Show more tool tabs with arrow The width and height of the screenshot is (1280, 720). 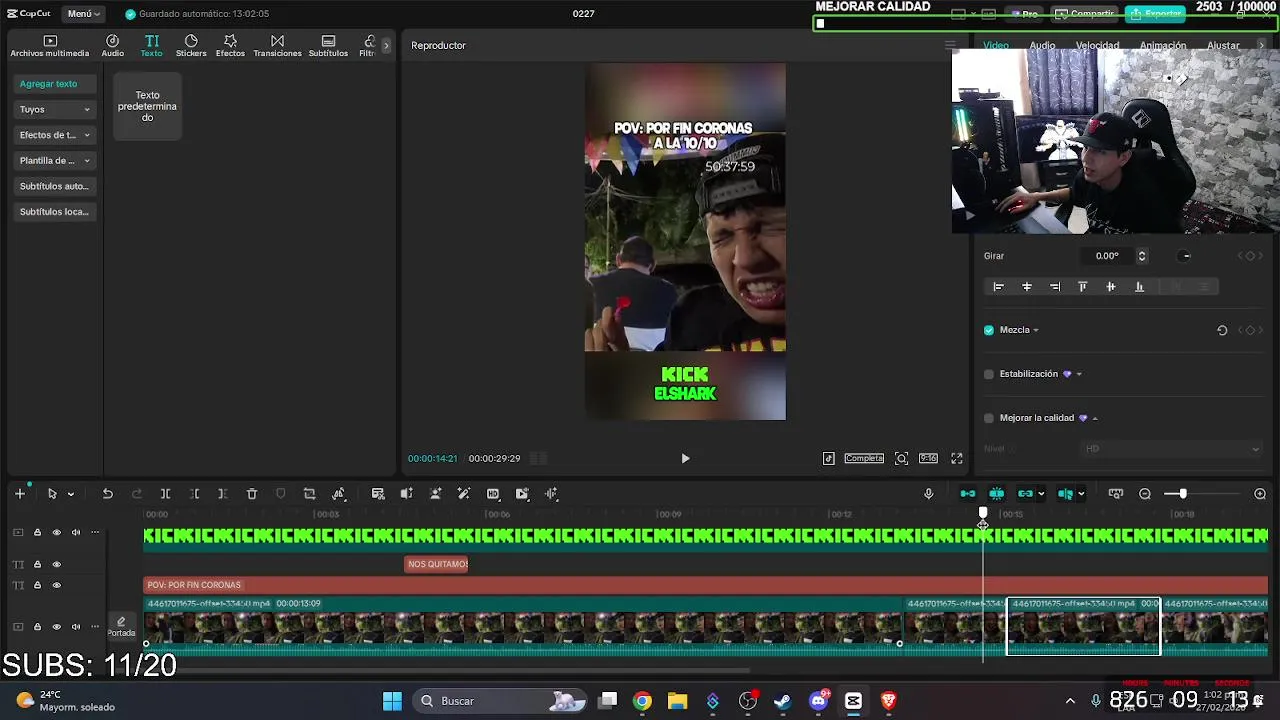[x=386, y=46]
